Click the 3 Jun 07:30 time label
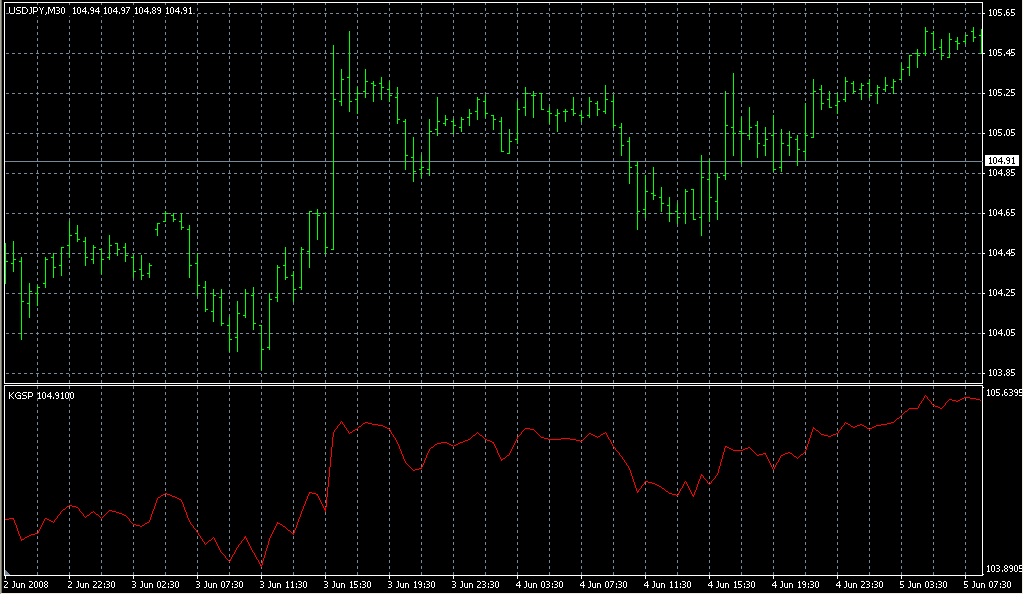This screenshot has width=1024, height=594. (x=220, y=584)
